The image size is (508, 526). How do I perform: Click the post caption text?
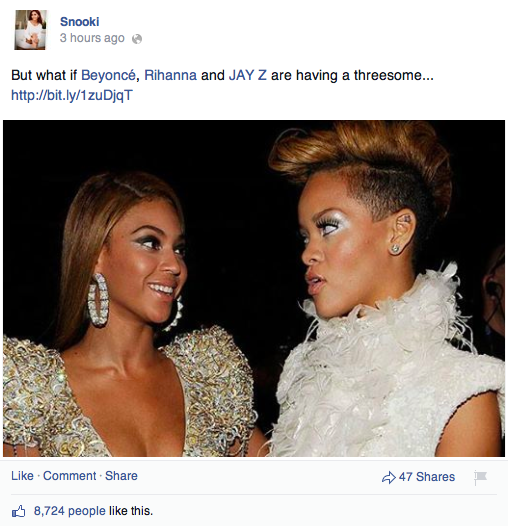click(222, 75)
